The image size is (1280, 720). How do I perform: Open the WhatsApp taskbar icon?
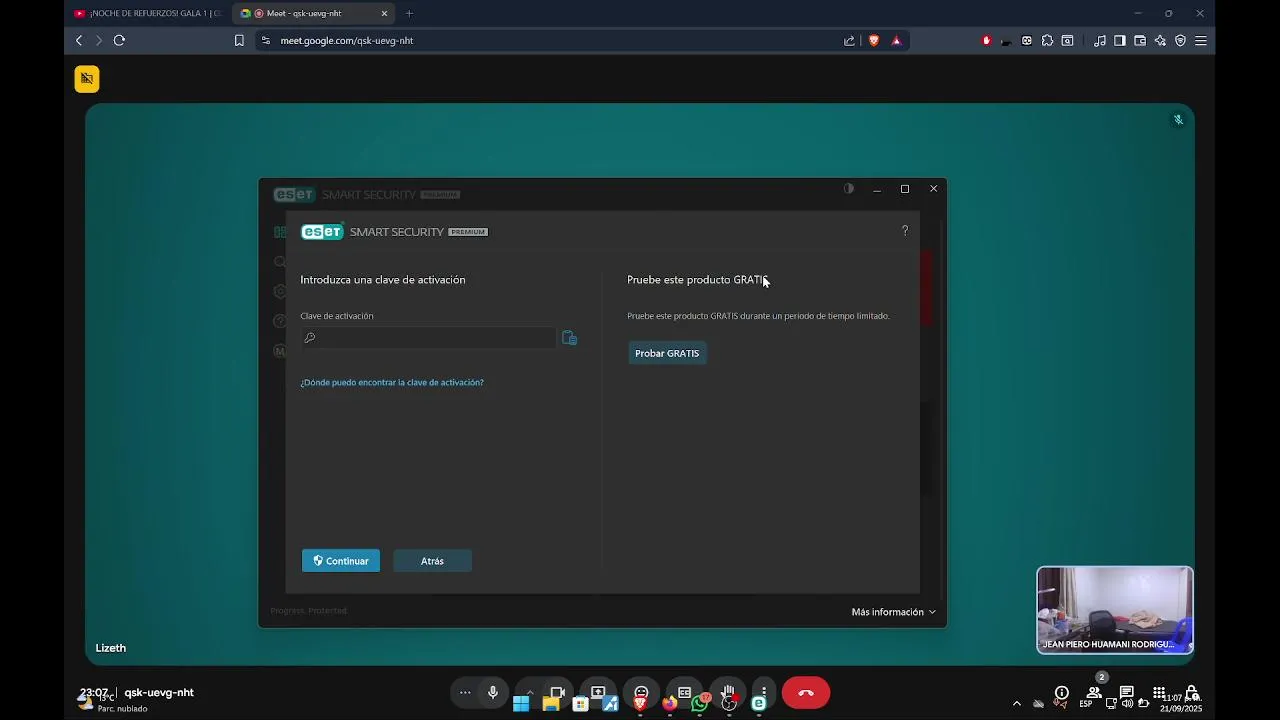pos(700,704)
